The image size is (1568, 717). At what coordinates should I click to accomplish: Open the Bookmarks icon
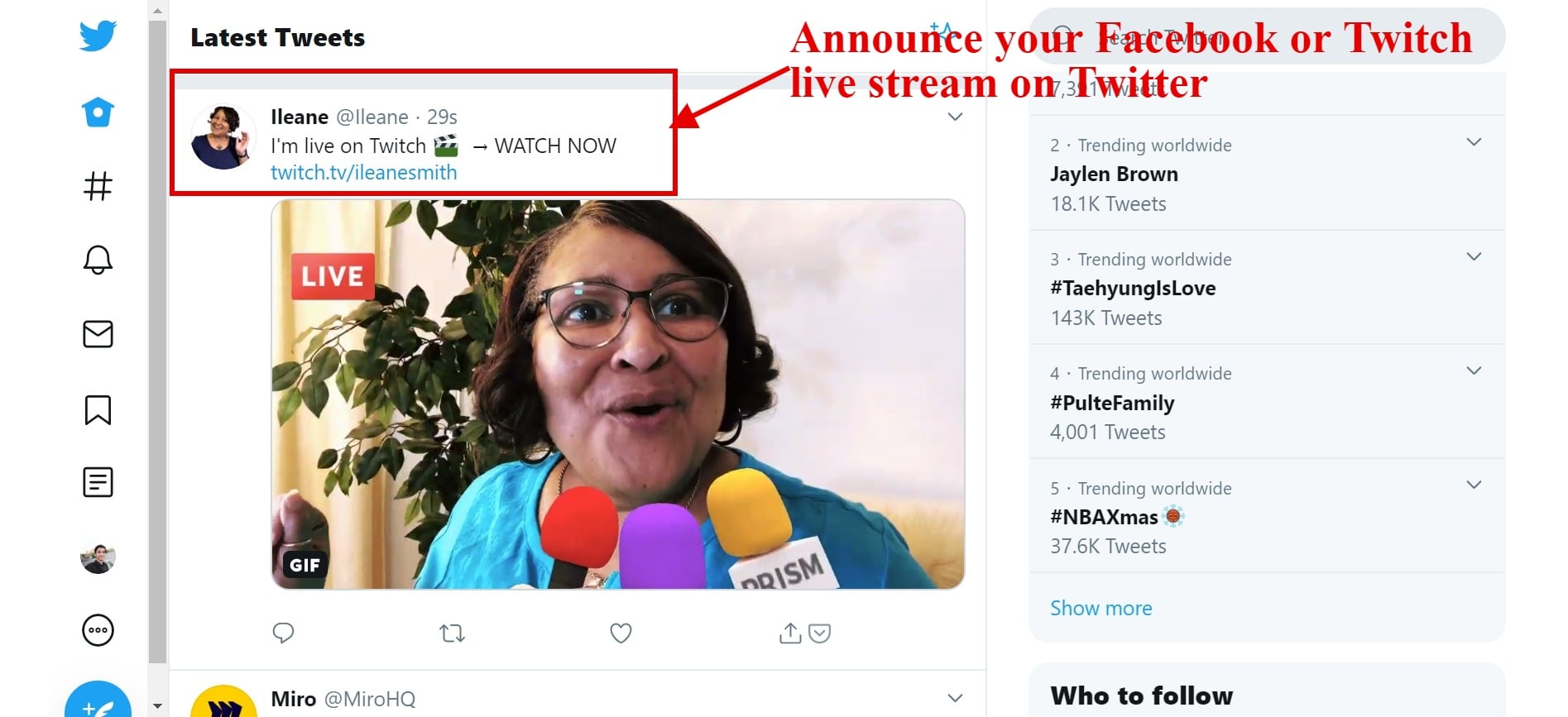98,409
